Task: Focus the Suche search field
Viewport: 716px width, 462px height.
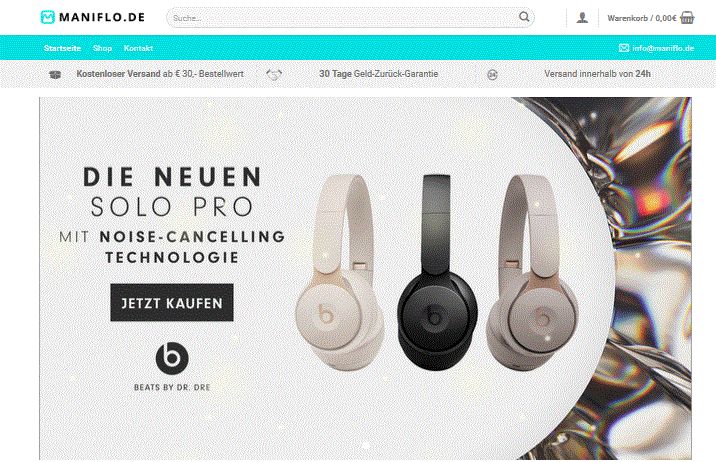Action: [x=342, y=18]
